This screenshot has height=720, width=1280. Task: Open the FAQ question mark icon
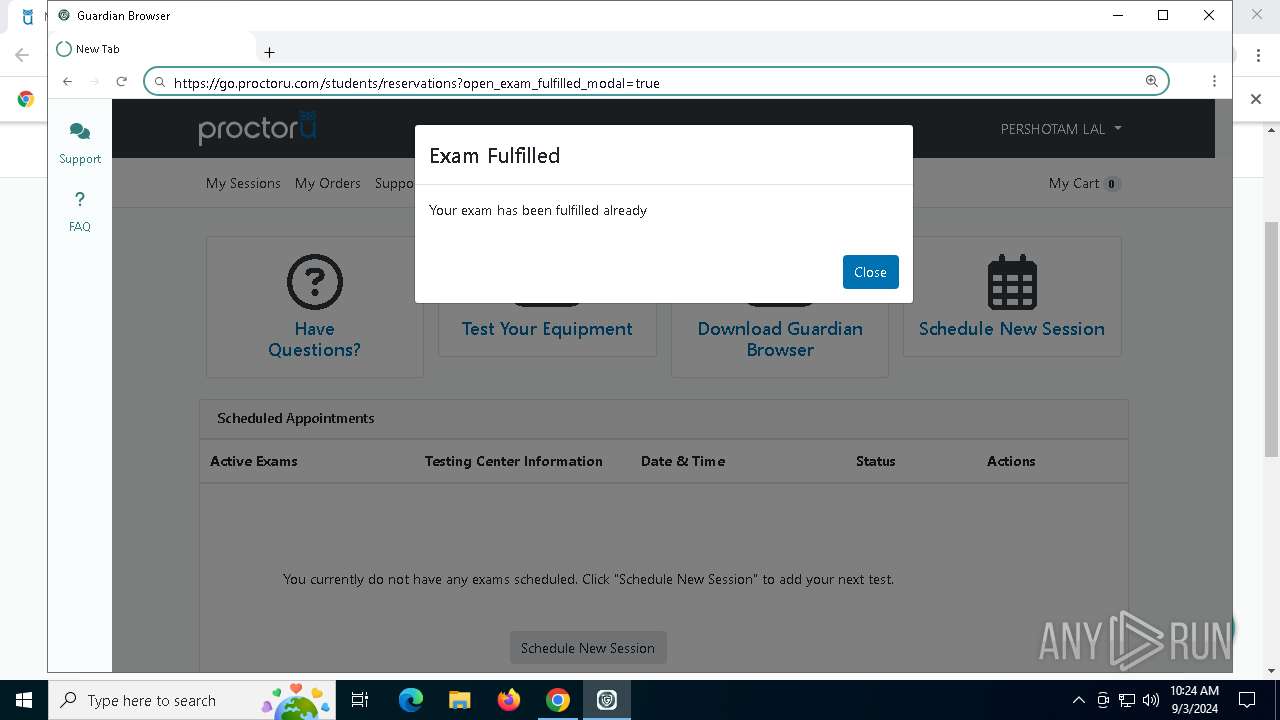pos(80,199)
